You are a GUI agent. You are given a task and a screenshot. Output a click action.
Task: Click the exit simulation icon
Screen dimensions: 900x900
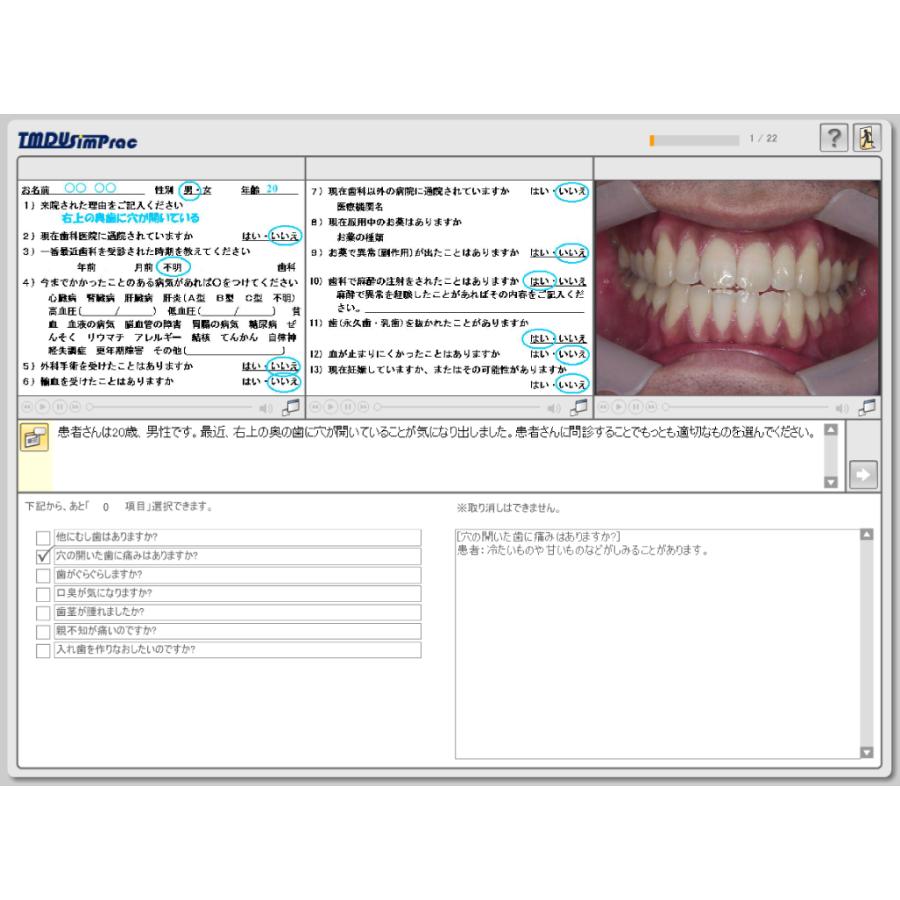867,138
